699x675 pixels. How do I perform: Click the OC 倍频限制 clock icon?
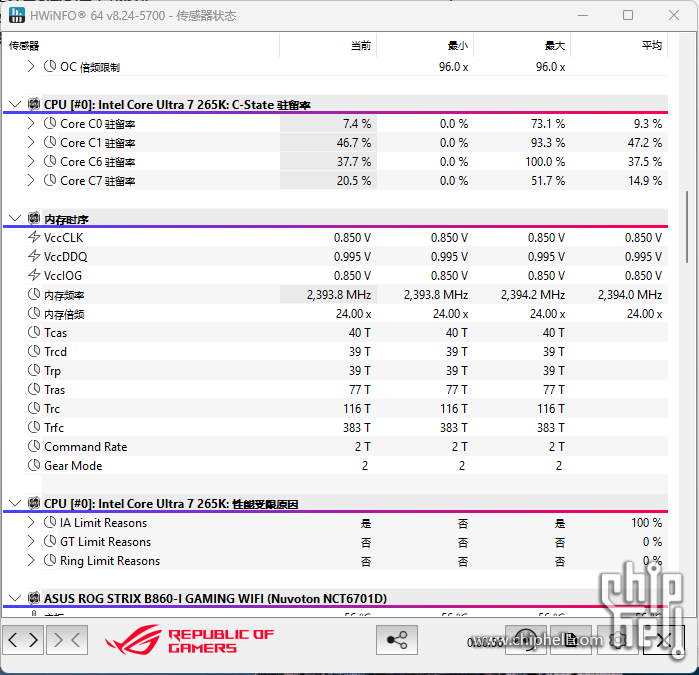(x=50, y=67)
